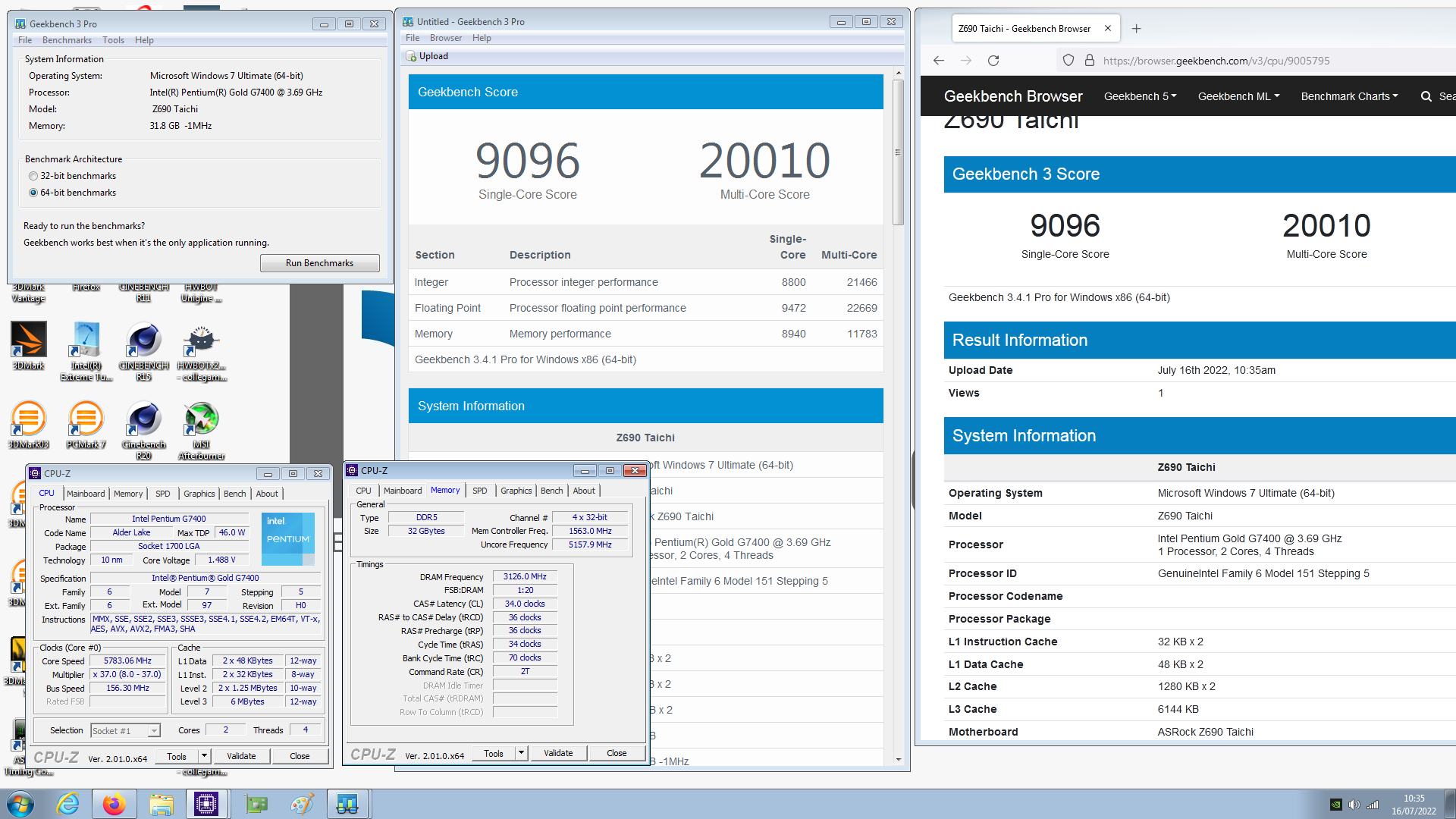This screenshot has height=819, width=1456.
Task: Launch CINEBENCH R15 desktop icon
Action: (143, 350)
